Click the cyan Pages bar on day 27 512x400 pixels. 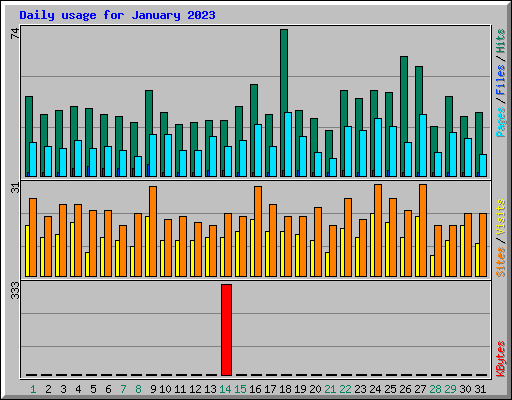point(423,145)
